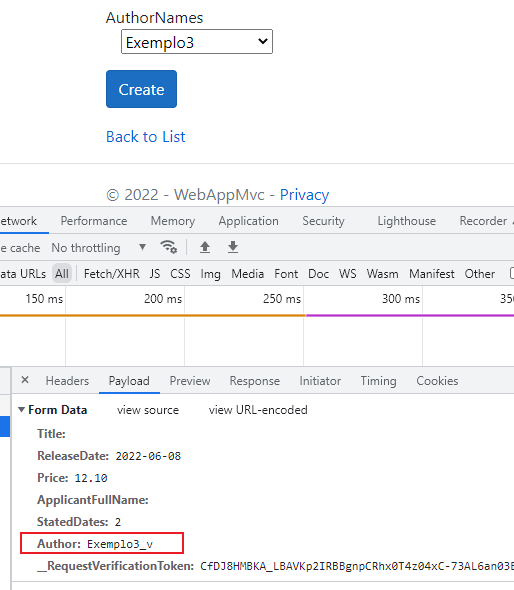
Task: Select the Price value 12.10
Action: tap(91, 478)
